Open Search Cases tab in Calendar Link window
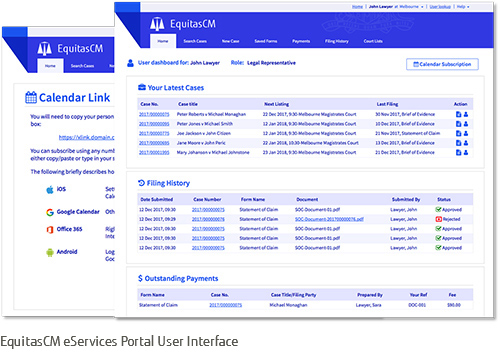The width and height of the screenshot is (500, 360). click(x=82, y=66)
